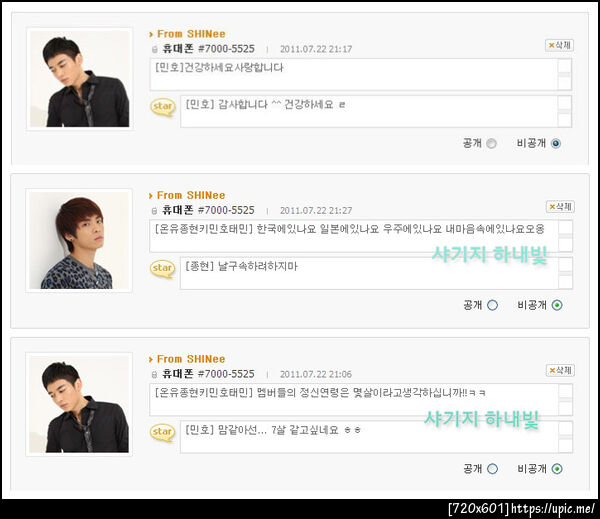Delete the 21:17 message using 삭제
600x519 pixels.
tap(559, 45)
